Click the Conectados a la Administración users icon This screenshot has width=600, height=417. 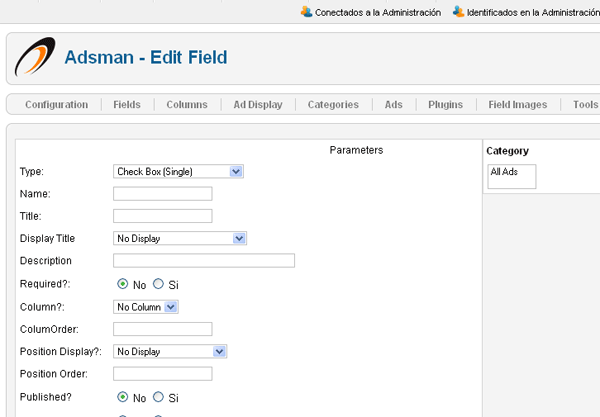307,12
